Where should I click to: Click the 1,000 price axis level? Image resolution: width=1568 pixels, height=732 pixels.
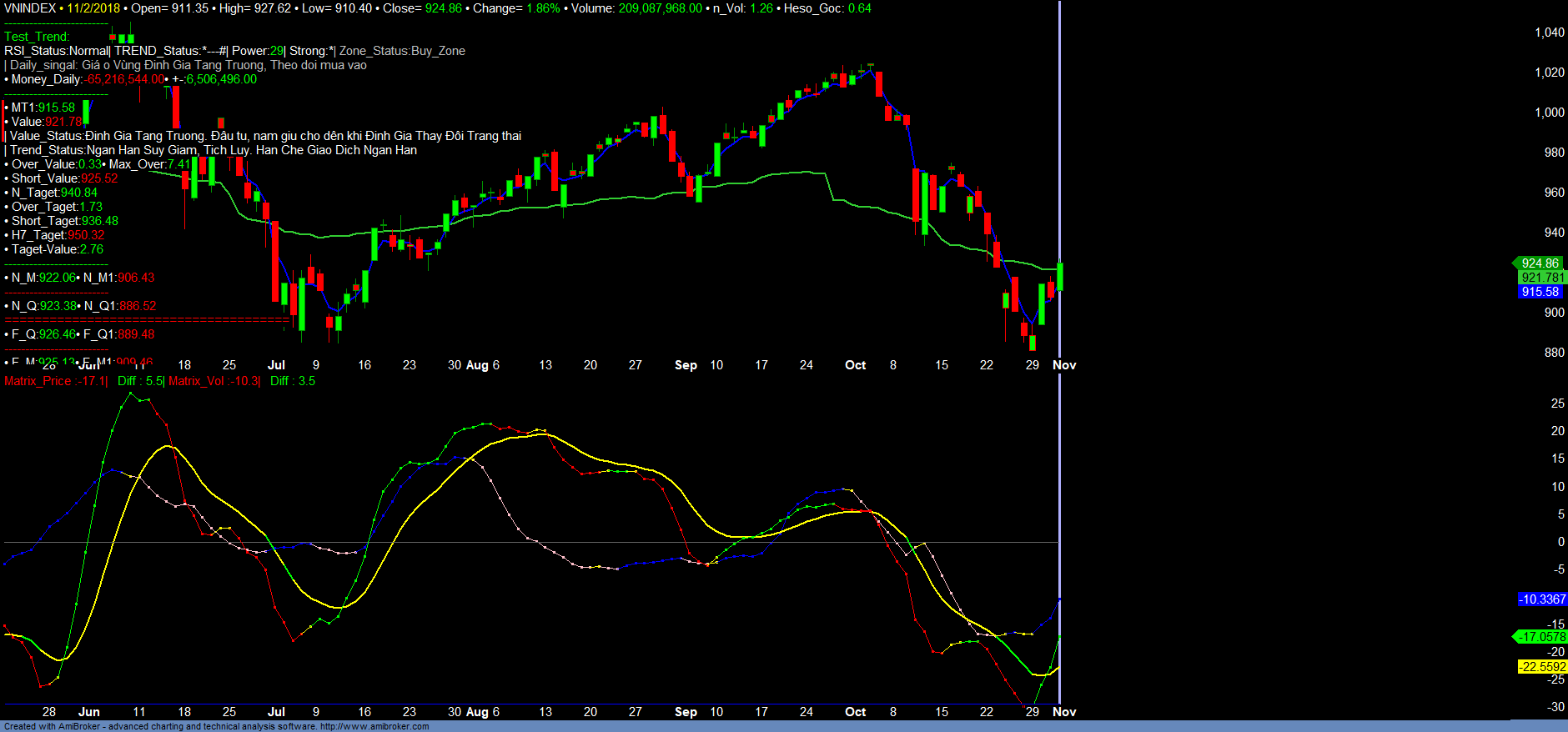1549,113
